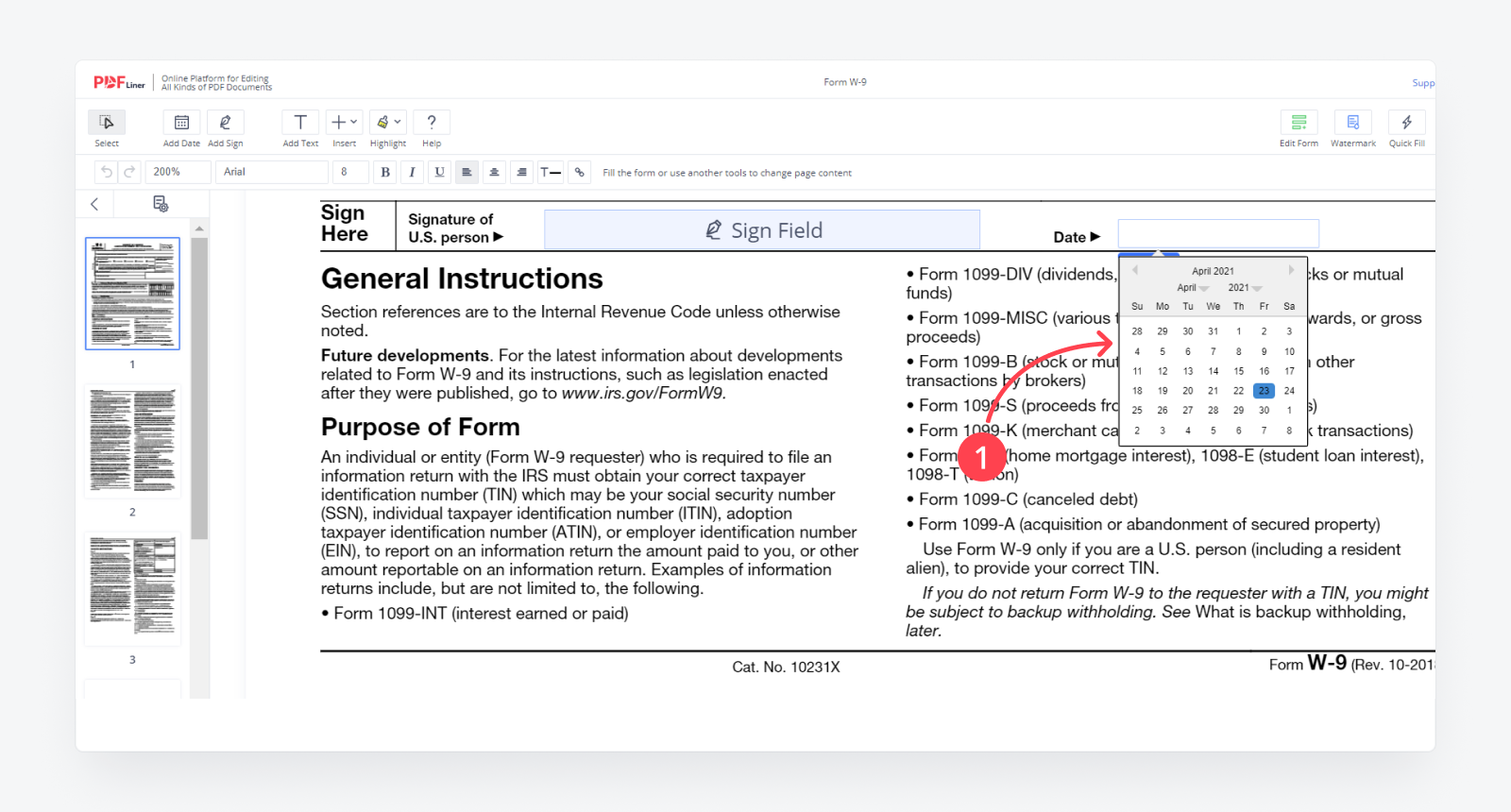1511x812 pixels.
Task: Select page 1 thumbnail
Action: tap(132, 294)
